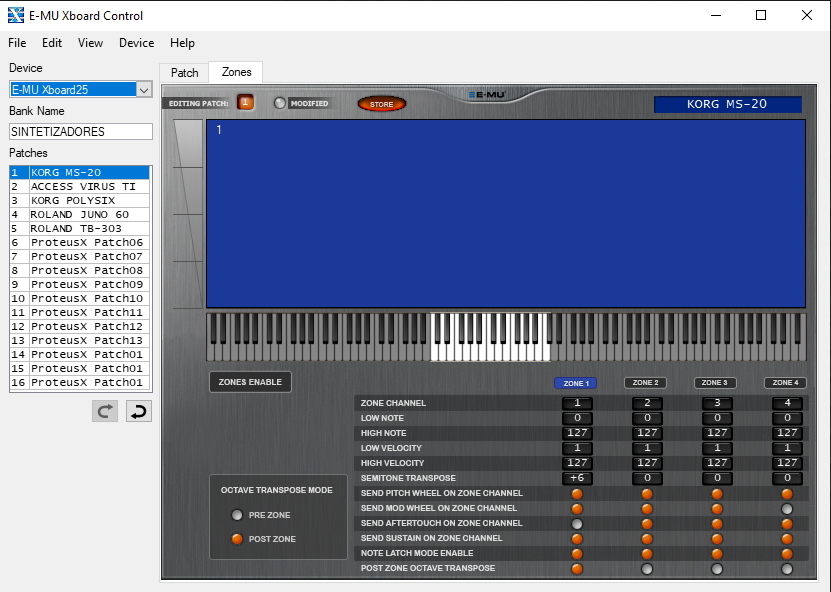Click Zone 4 high velocity value 127
The width and height of the screenshot is (831, 592).
787,463
